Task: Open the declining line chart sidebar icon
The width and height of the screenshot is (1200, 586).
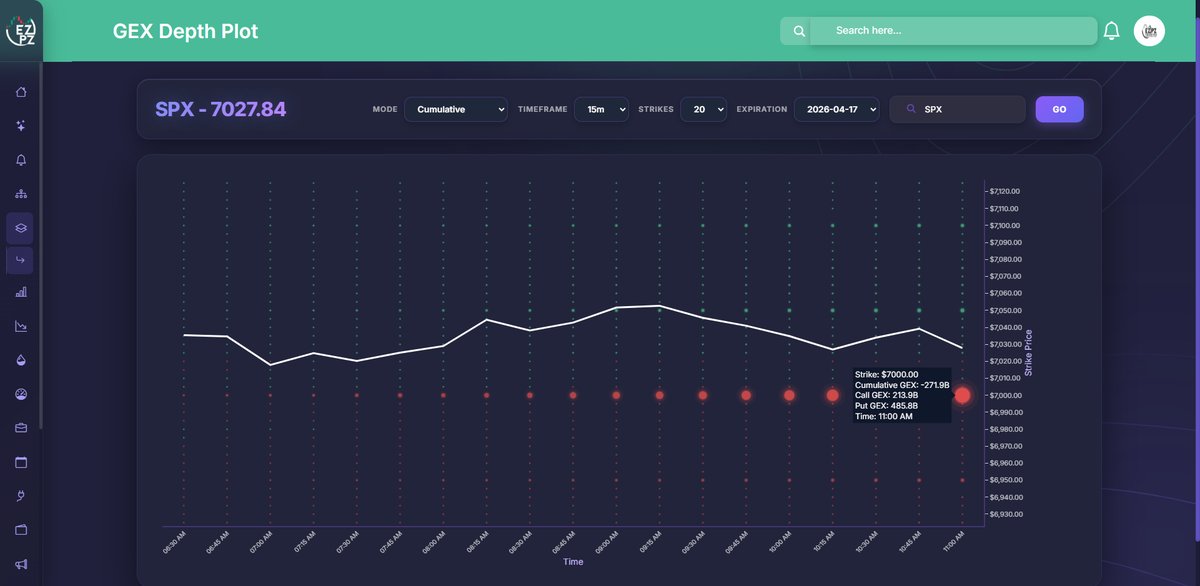Action: click(21, 326)
